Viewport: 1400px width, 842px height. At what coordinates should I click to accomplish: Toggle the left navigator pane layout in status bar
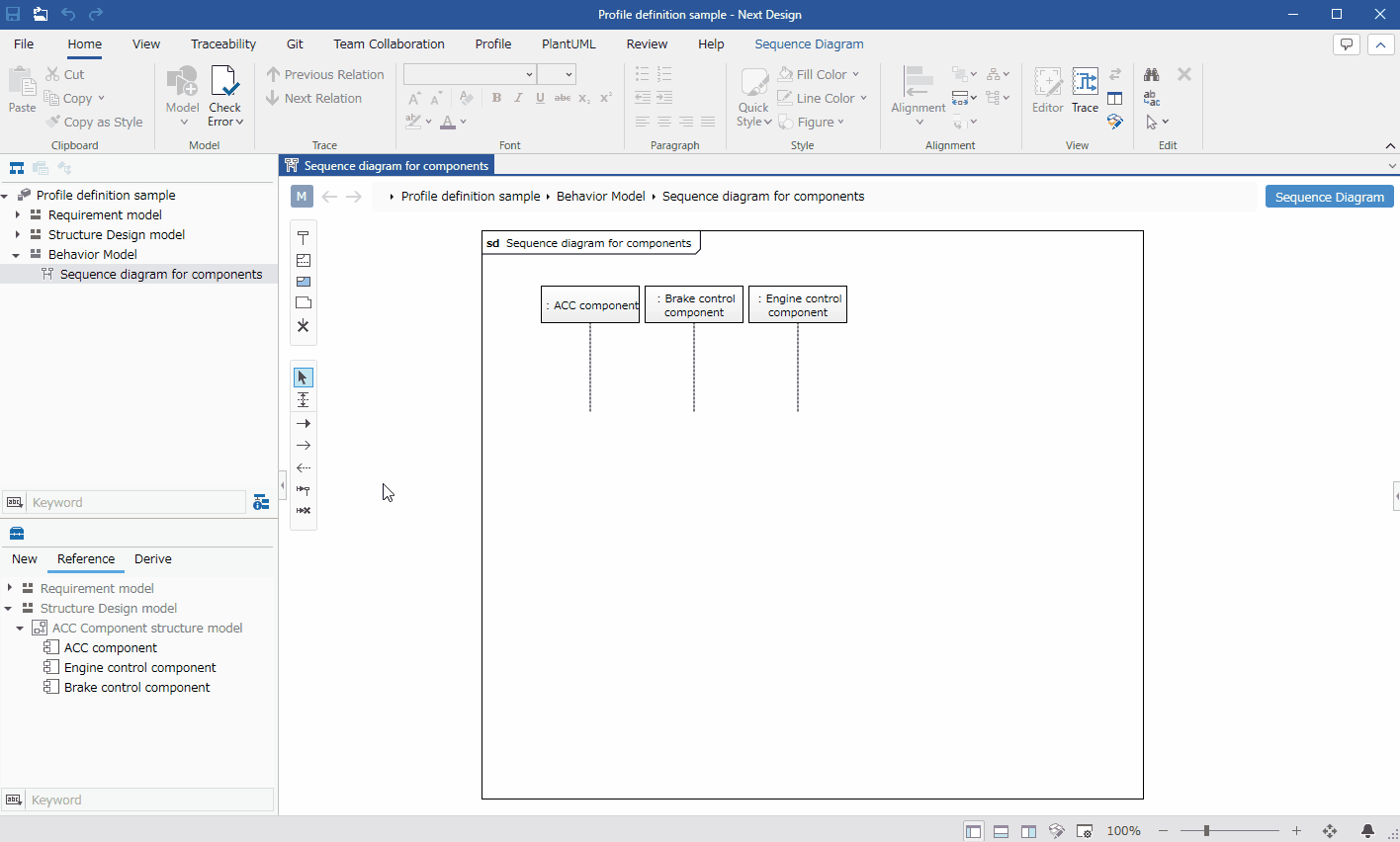974,831
